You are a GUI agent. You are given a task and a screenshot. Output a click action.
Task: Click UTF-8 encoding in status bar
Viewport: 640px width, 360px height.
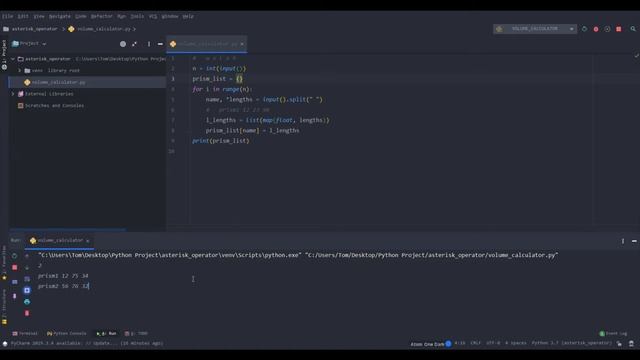tap(493, 343)
